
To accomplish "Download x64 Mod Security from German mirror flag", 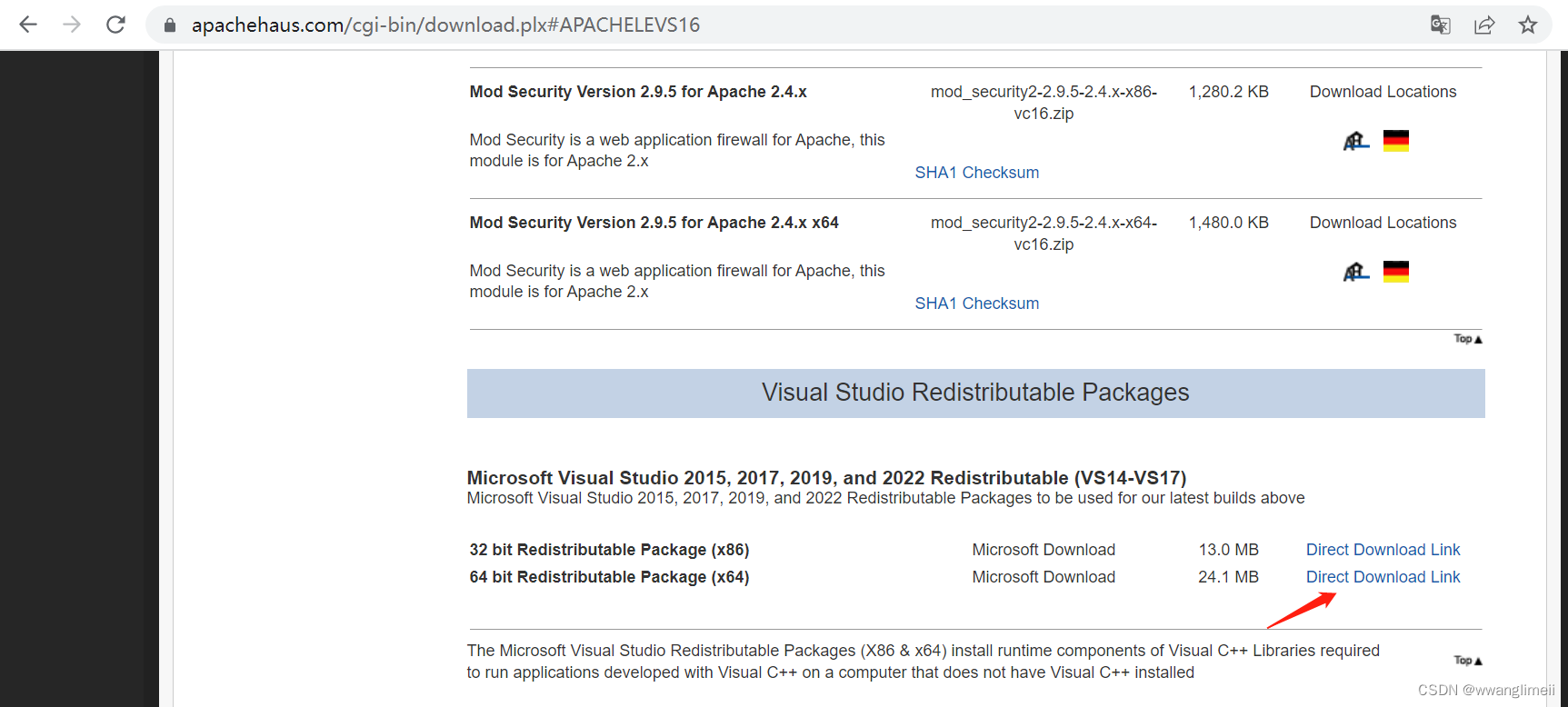I will 1396,272.
